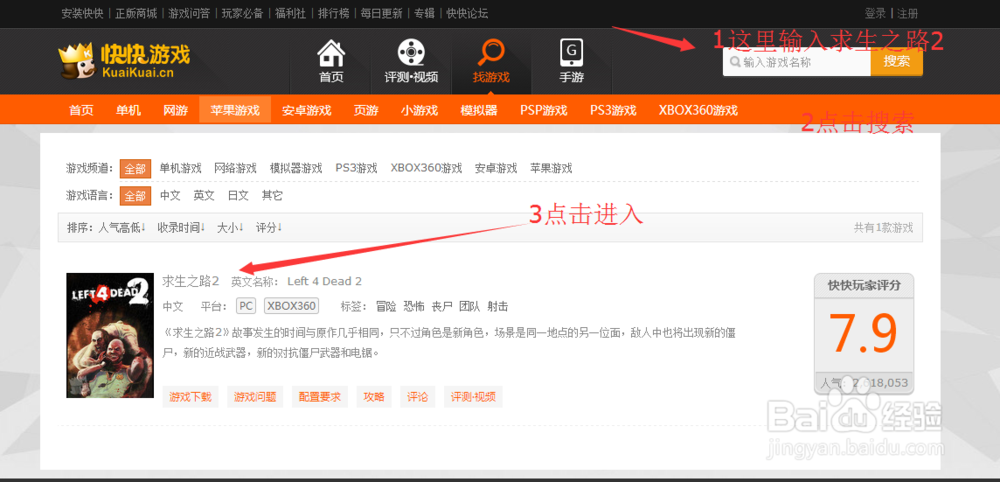Click the orange 搜索 button
This screenshot has width=1000, height=482.
click(897, 62)
